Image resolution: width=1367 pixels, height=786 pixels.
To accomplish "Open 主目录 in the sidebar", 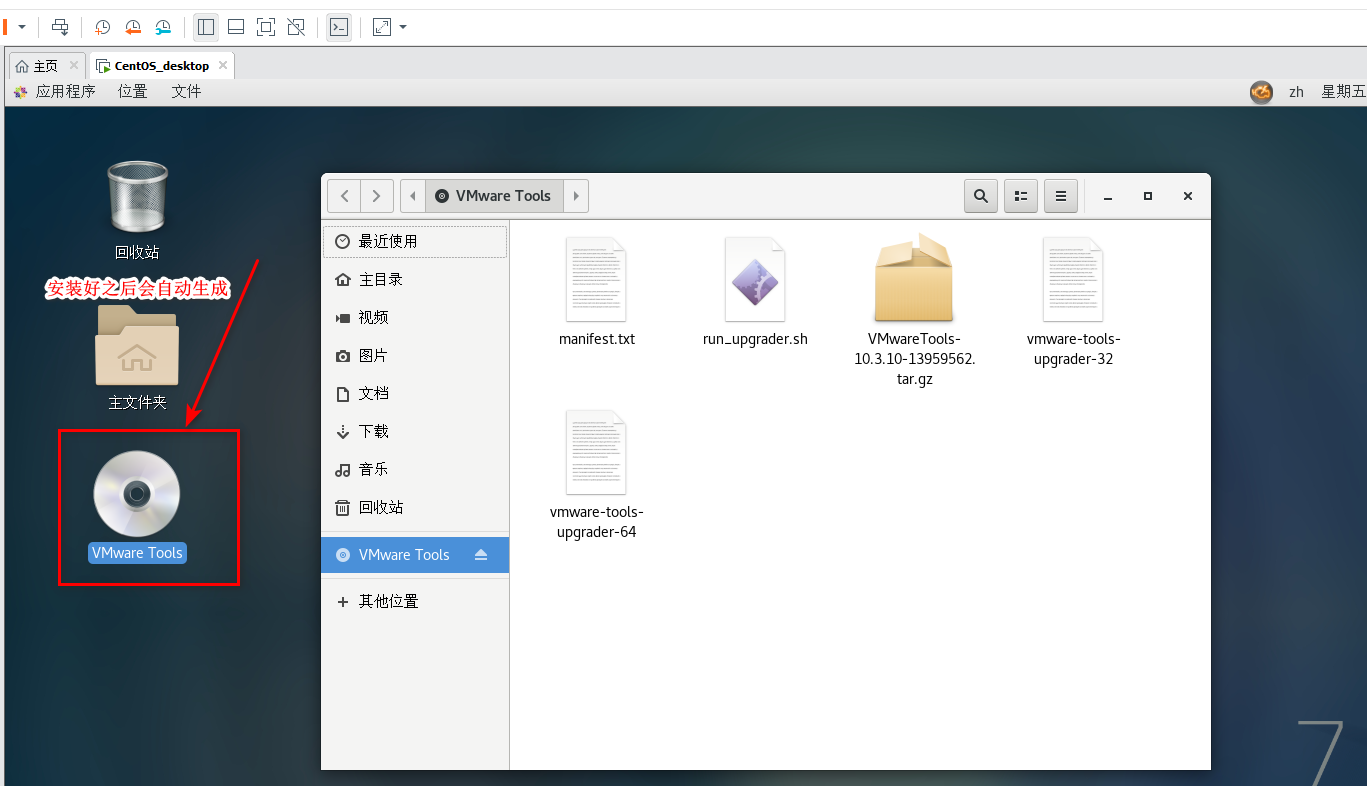I will click(415, 279).
